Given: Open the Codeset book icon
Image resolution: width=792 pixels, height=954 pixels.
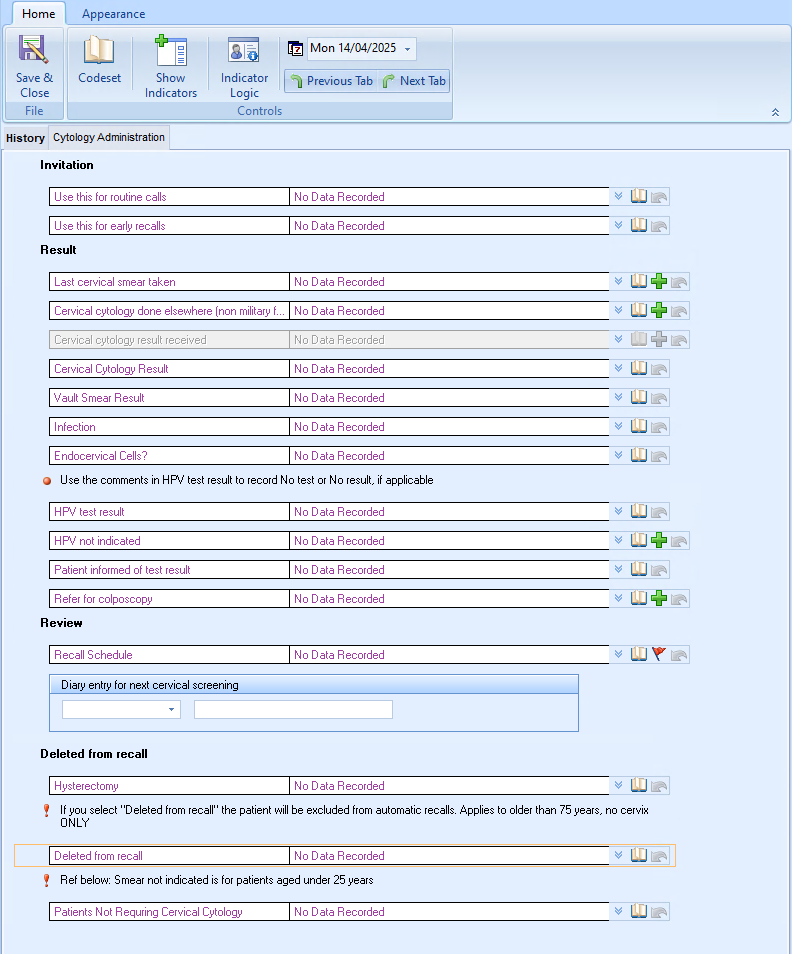Looking at the screenshot, I should coord(99,50).
